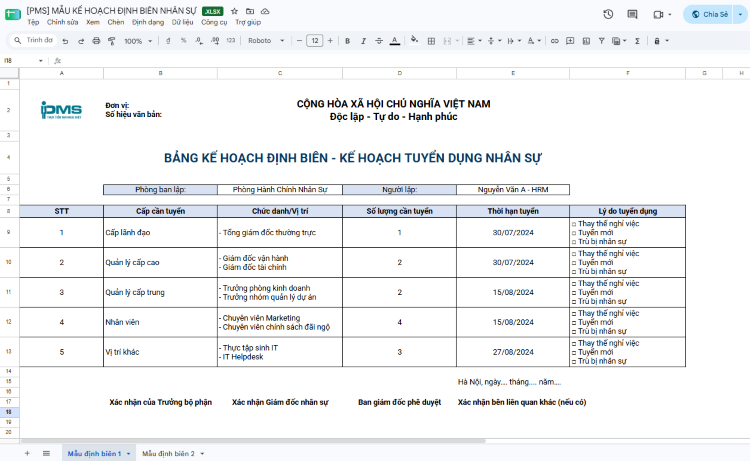The width and height of the screenshot is (750, 461).
Task: Click the redo icon in toolbar
Action: tap(81, 41)
